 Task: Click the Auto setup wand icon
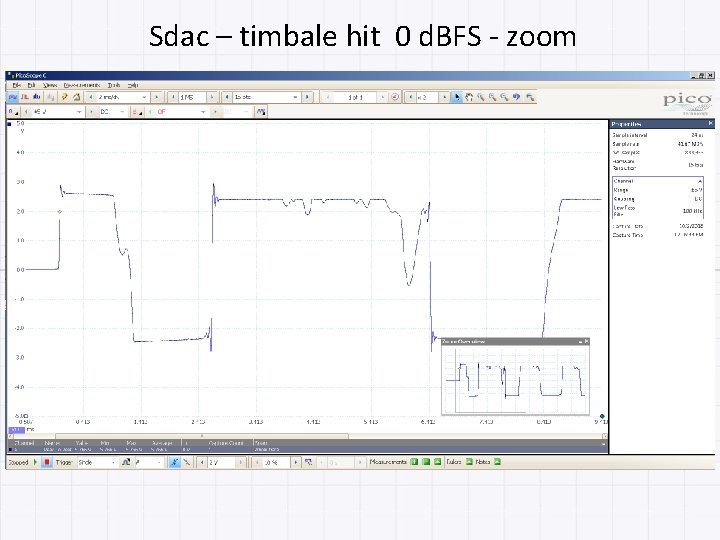pyautogui.click(x=65, y=97)
